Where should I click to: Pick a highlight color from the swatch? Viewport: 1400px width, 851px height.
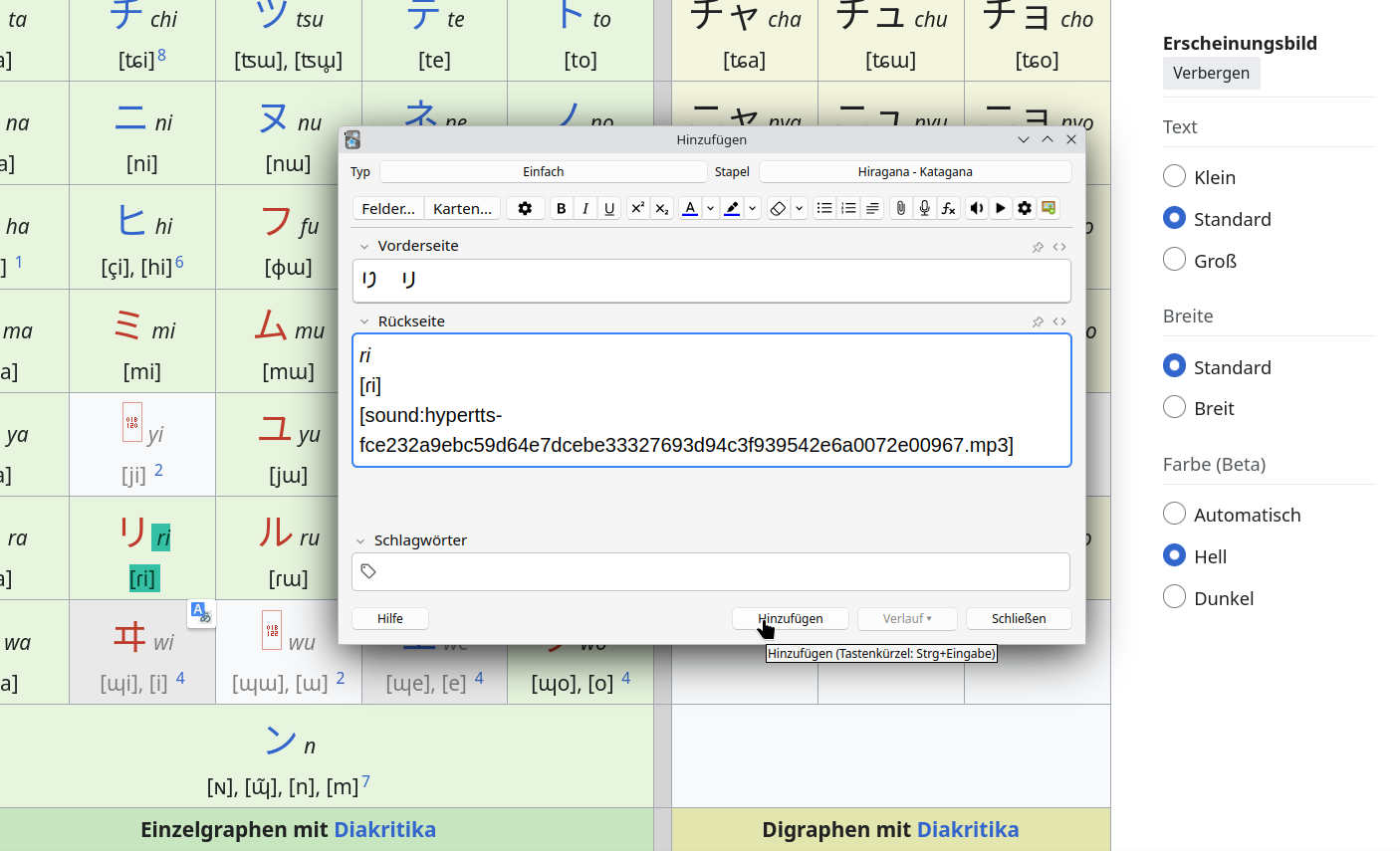tap(732, 208)
